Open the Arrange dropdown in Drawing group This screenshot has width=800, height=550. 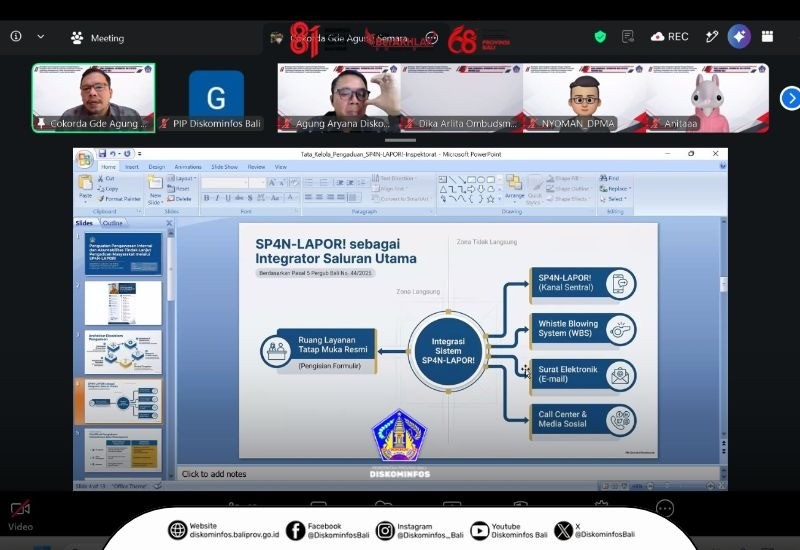point(514,187)
